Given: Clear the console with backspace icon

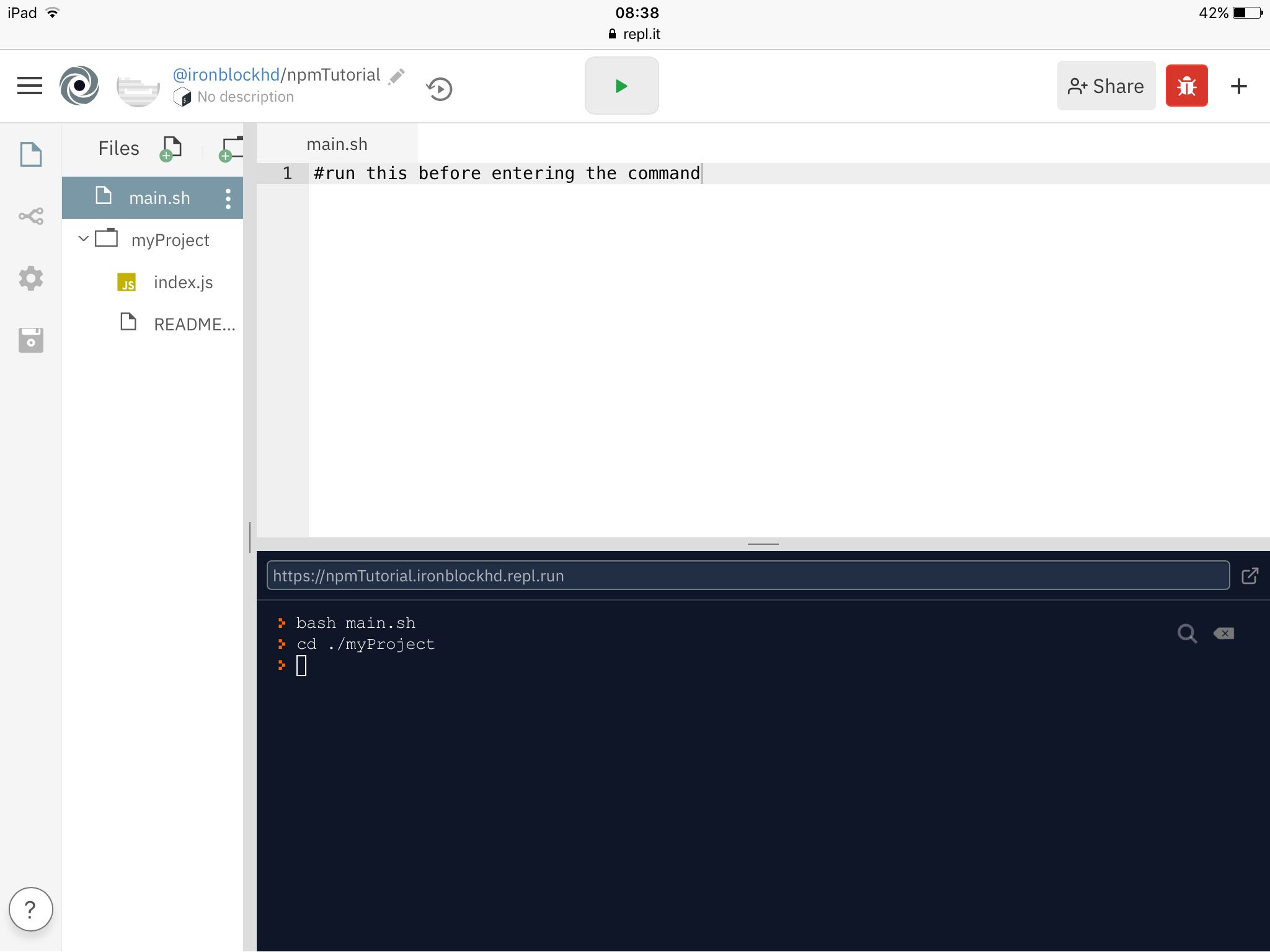Looking at the screenshot, I should pos(1223,633).
